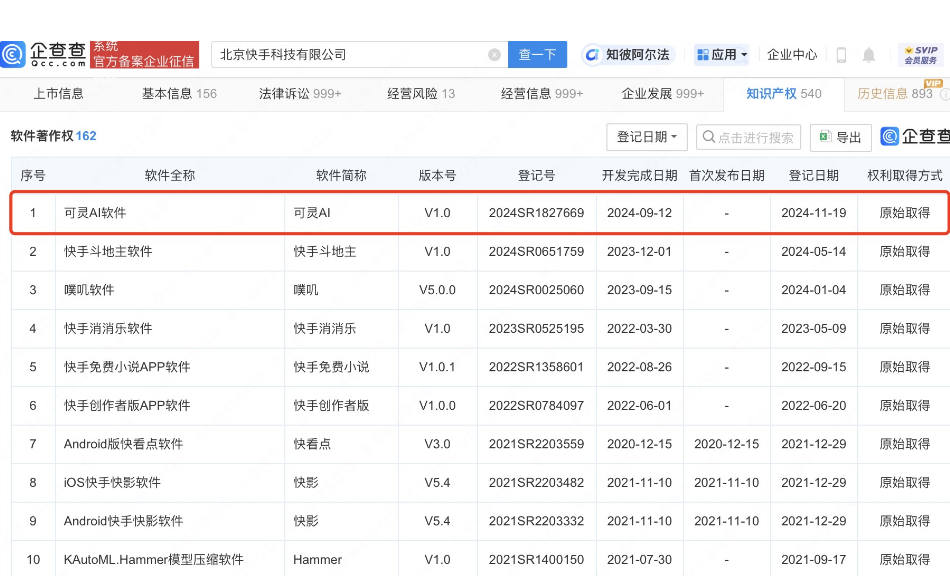Open 知彼阿尔法 AI assistant
The image size is (950, 586).
627,55
